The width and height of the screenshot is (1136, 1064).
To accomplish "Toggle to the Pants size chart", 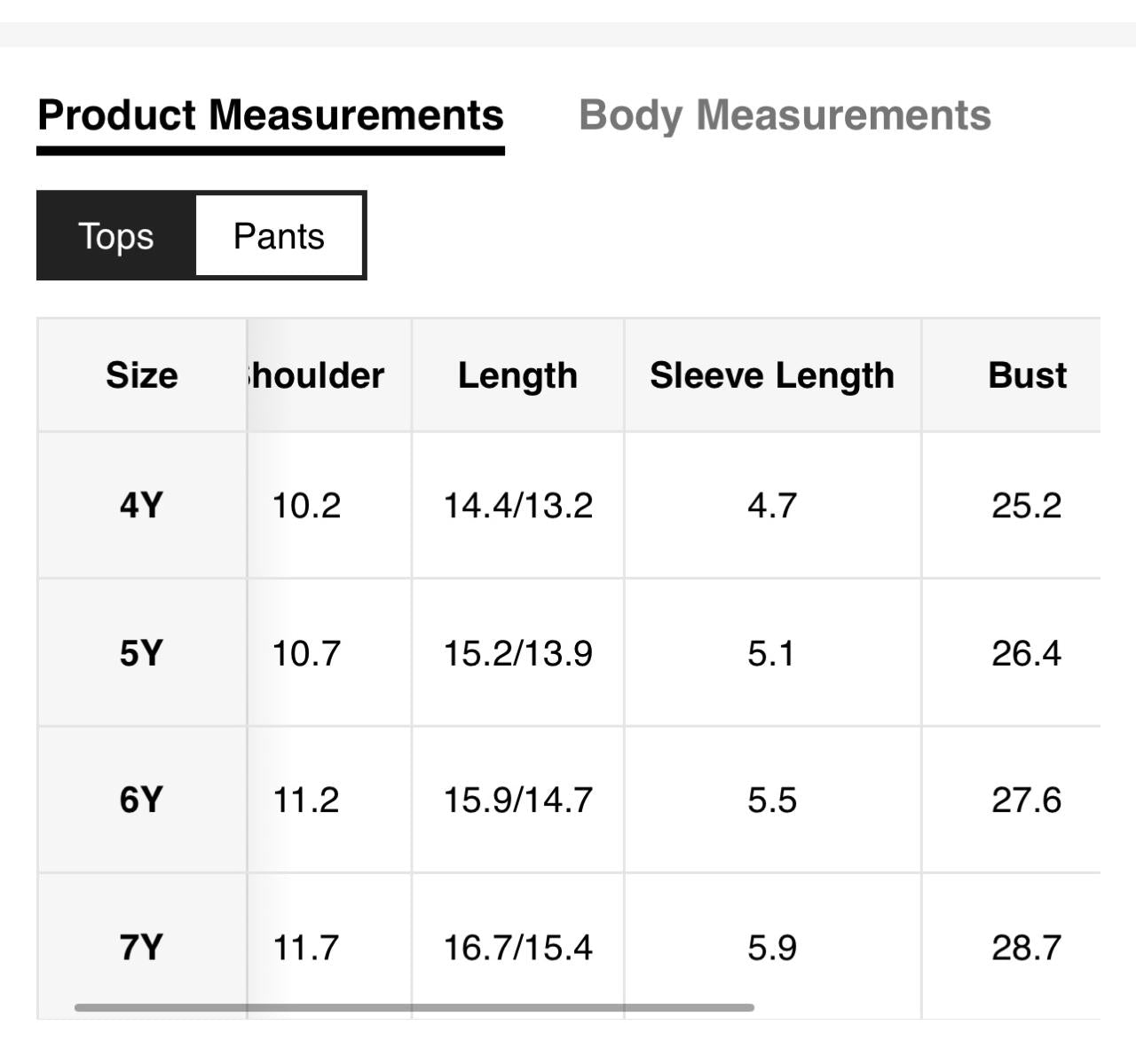I will click(279, 236).
